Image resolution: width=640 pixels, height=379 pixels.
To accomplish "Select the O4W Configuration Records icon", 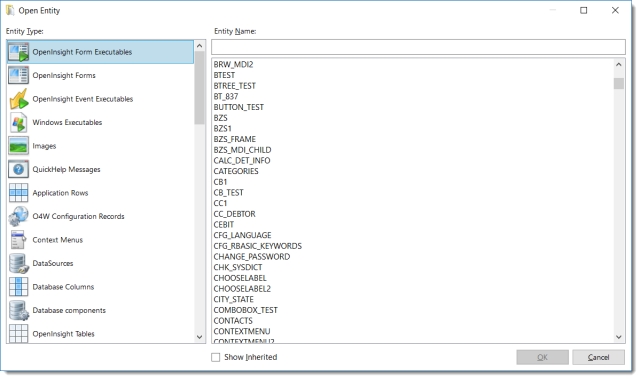I will pos(19,216).
